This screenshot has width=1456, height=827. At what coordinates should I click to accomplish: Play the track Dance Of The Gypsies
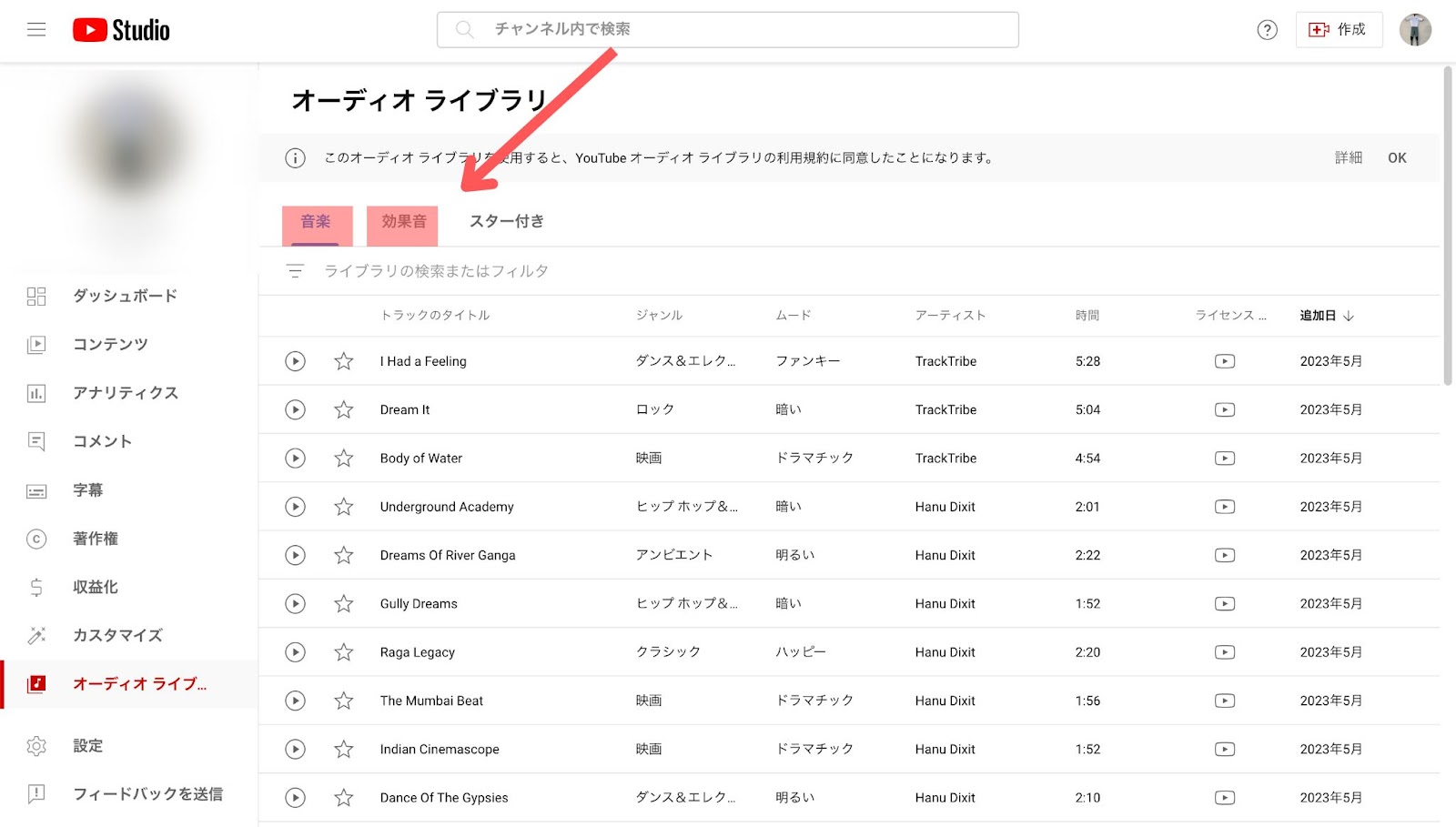point(295,798)
